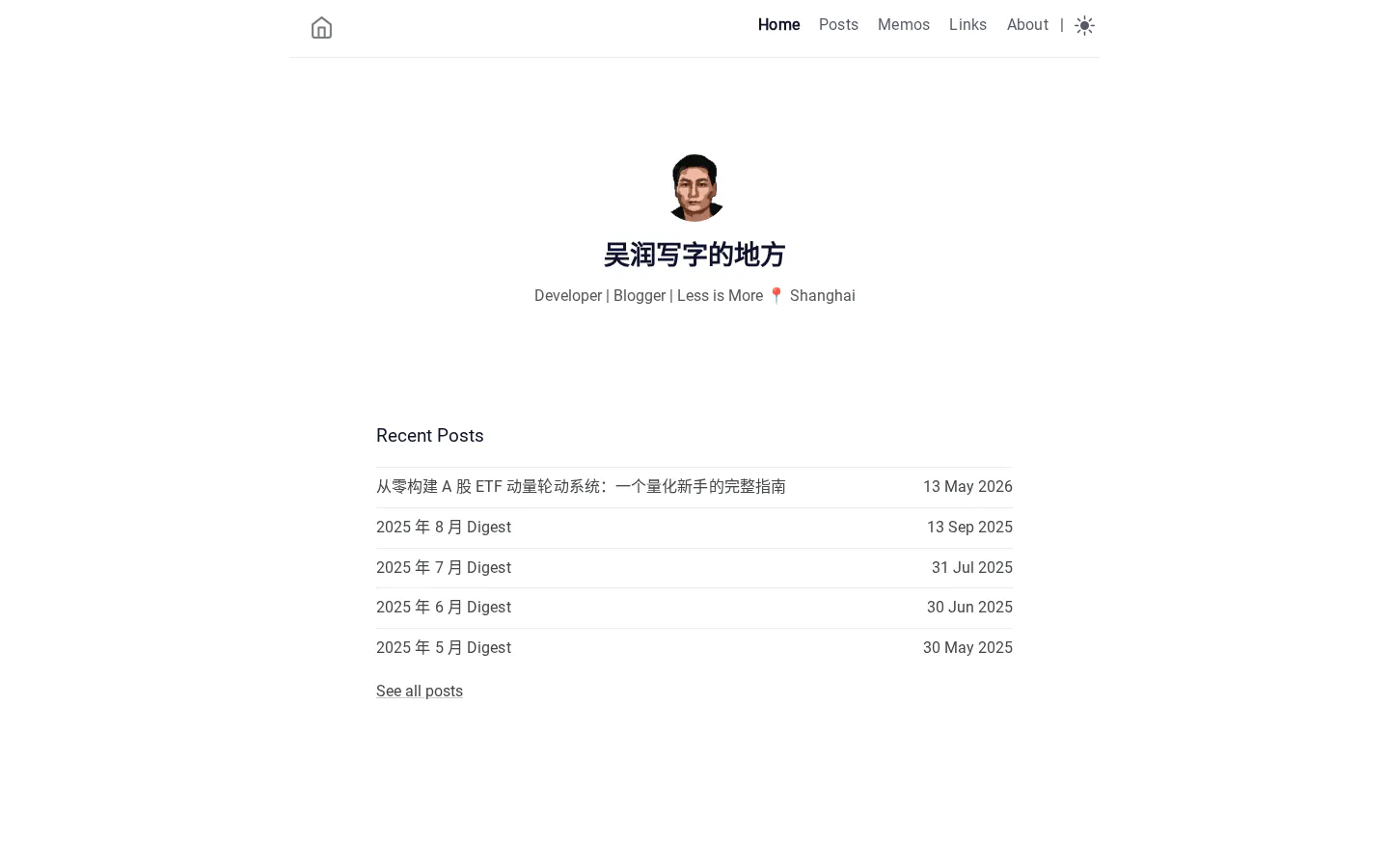
Task: Toggle the sun light/dark theme icon
Action: pos(1084,26)
